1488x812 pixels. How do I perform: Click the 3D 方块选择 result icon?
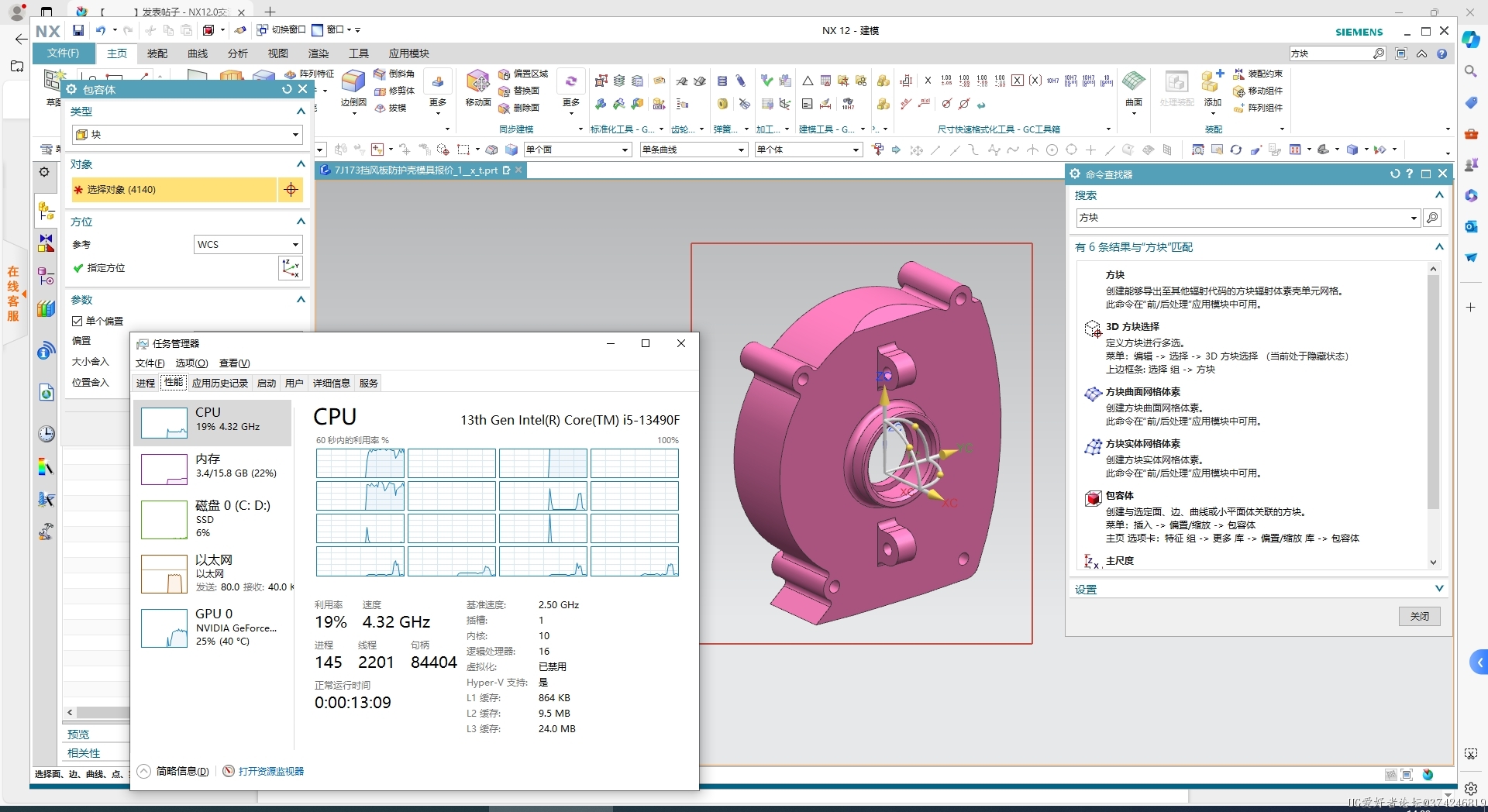pyautogui.click(x=1093, y=329)
